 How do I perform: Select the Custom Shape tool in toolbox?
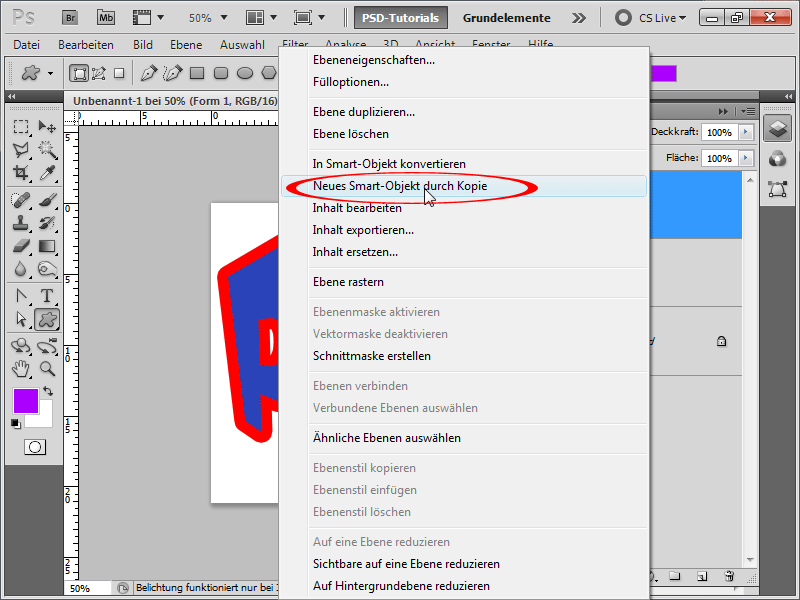[47, 319]
